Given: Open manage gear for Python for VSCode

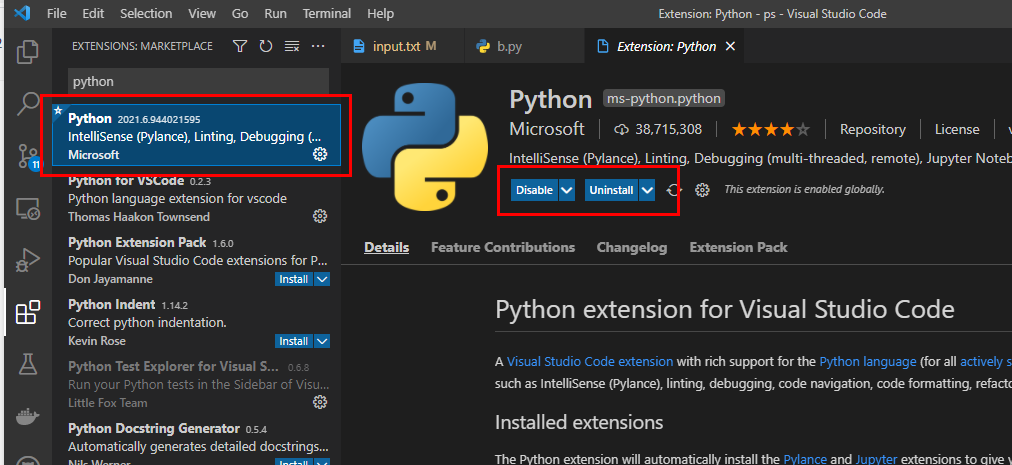Looking at the screenshot, I should pos(319,216).
